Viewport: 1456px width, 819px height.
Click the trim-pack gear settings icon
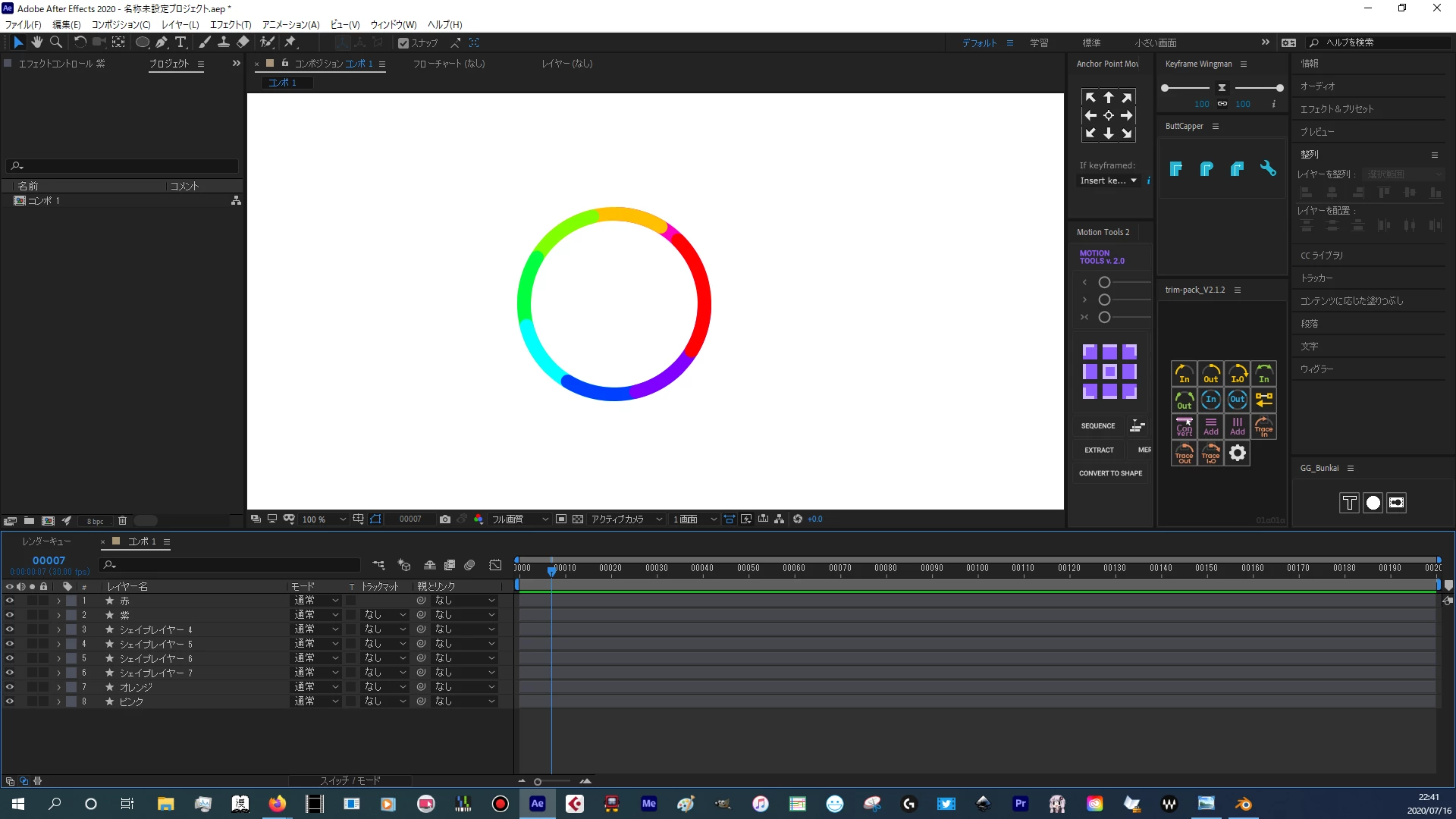(x=1237, y=453)
